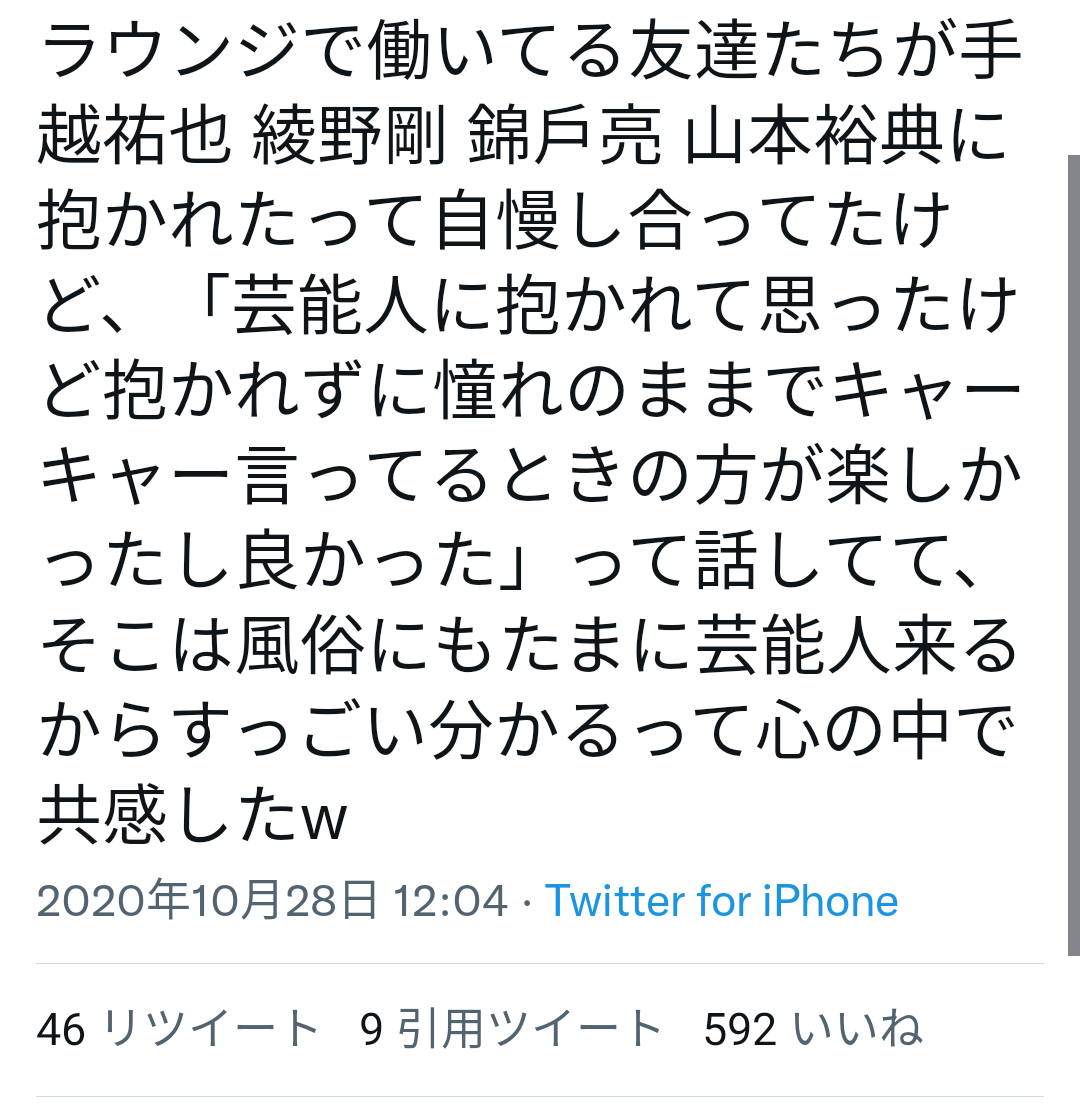Image resolution: width=1080 pixels, height=1111 pixels.
Task: Click the tweet's first line starting ラウンジで
Action: tap(529, 51)
